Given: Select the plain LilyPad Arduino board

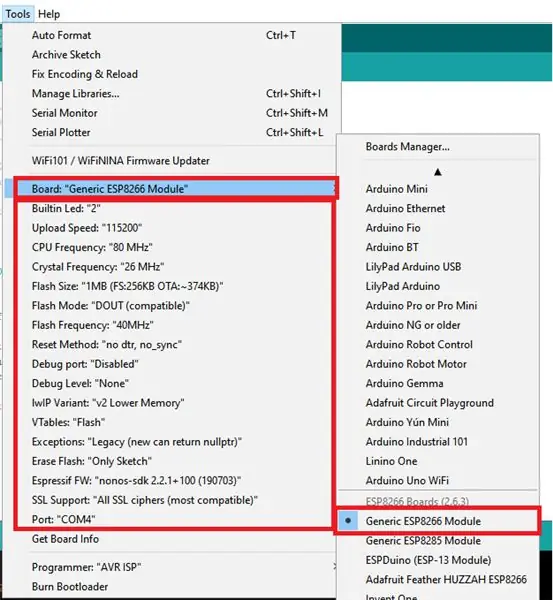Looking at the screenshot, I should tap(438, 286).
